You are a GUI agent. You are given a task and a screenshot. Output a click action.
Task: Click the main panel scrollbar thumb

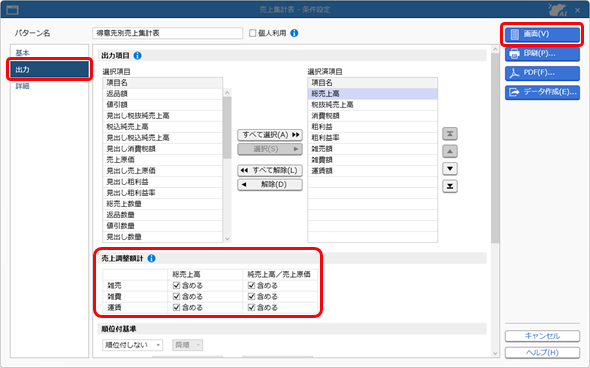[x=495, y=149]
